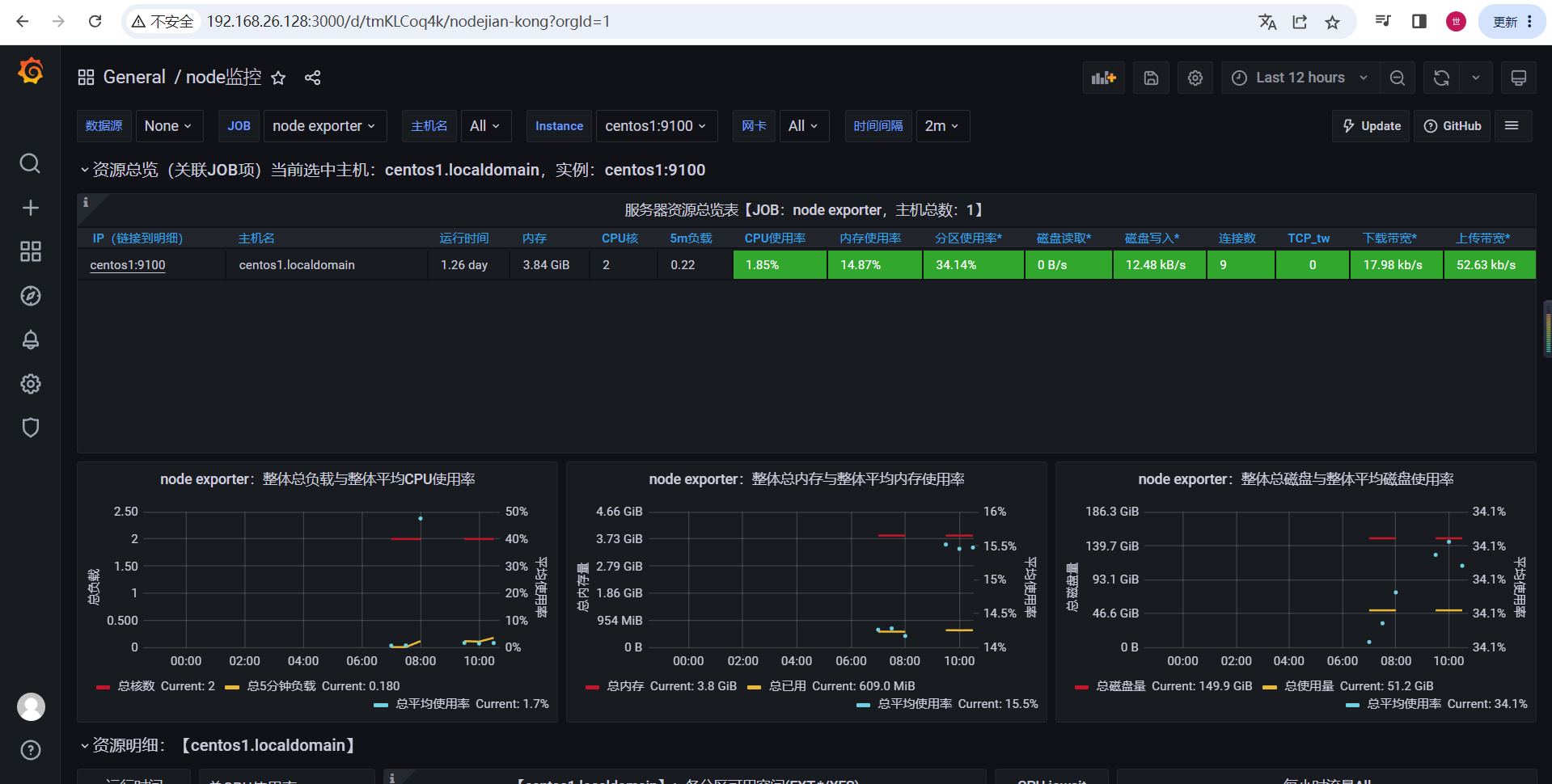
Task: Open dashboard settings gear in top toolbar
Action: [x=1195, y=78]
